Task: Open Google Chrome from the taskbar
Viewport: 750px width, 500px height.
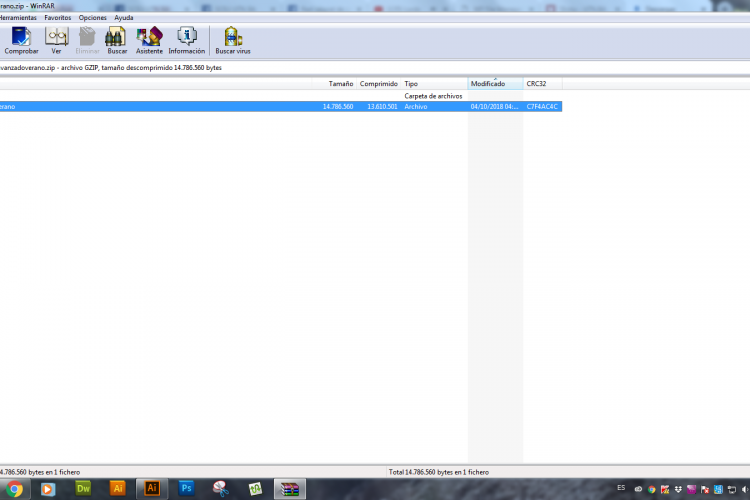Action: click(x=15, y=488)
